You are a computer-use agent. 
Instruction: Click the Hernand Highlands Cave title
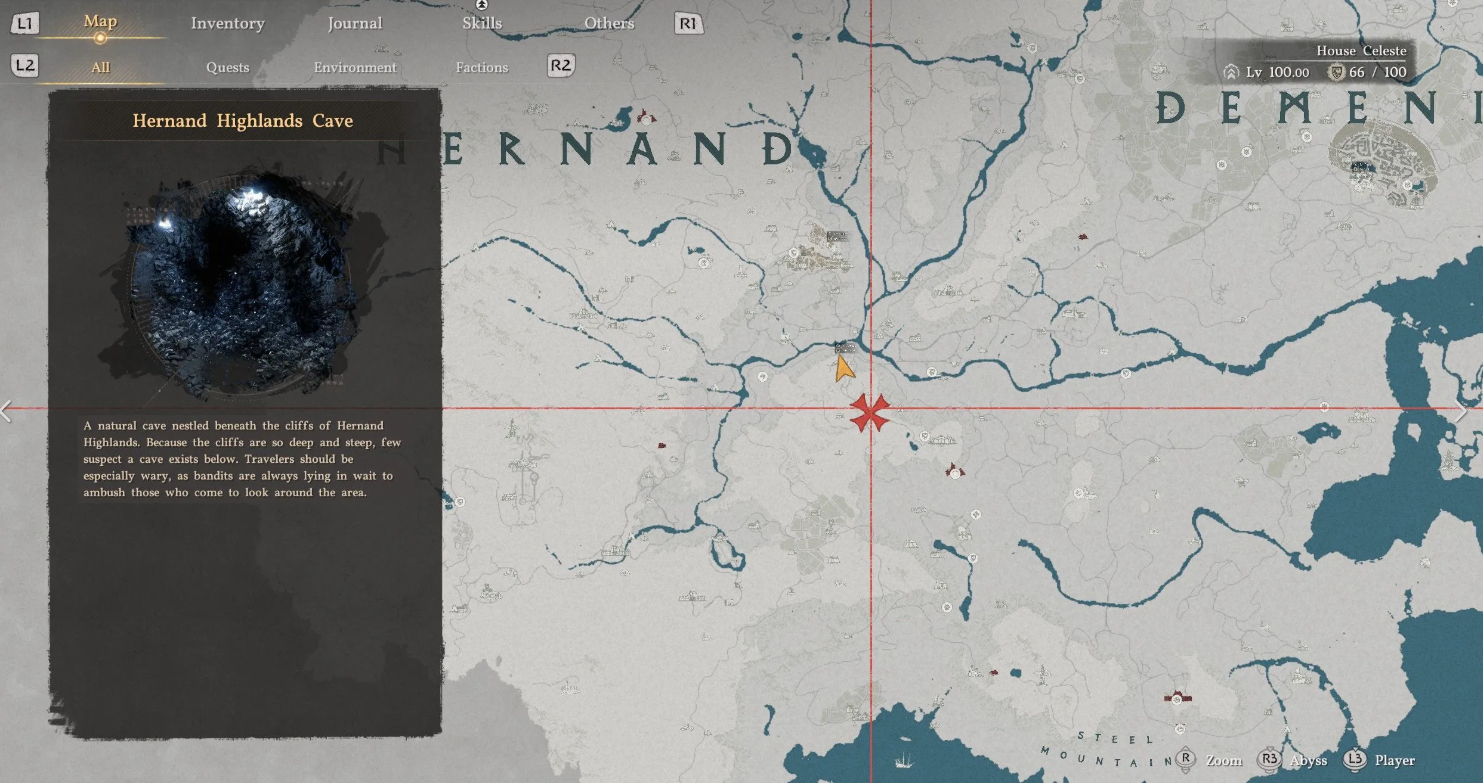coord(243,121)
